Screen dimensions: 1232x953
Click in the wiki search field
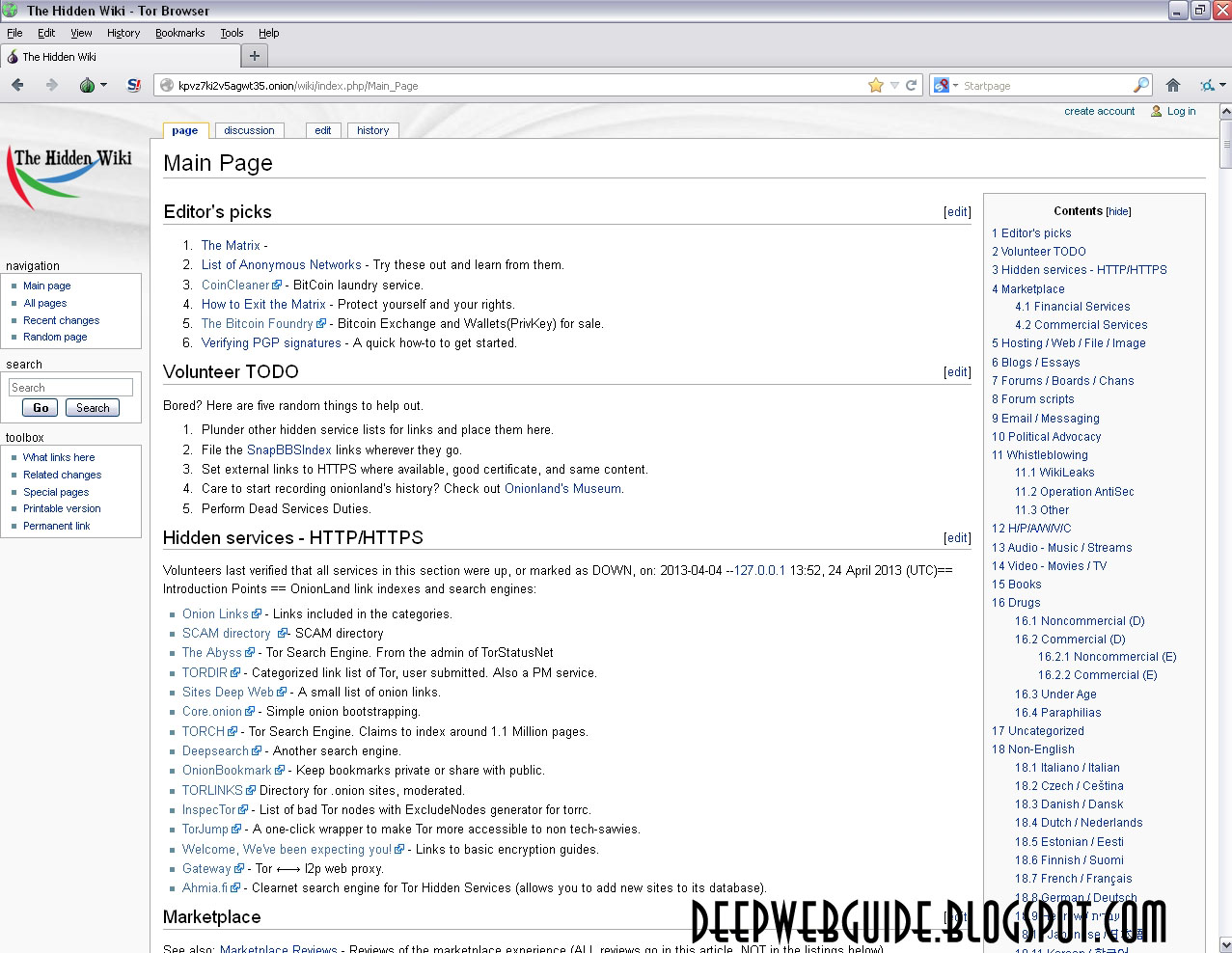(70, 388)
